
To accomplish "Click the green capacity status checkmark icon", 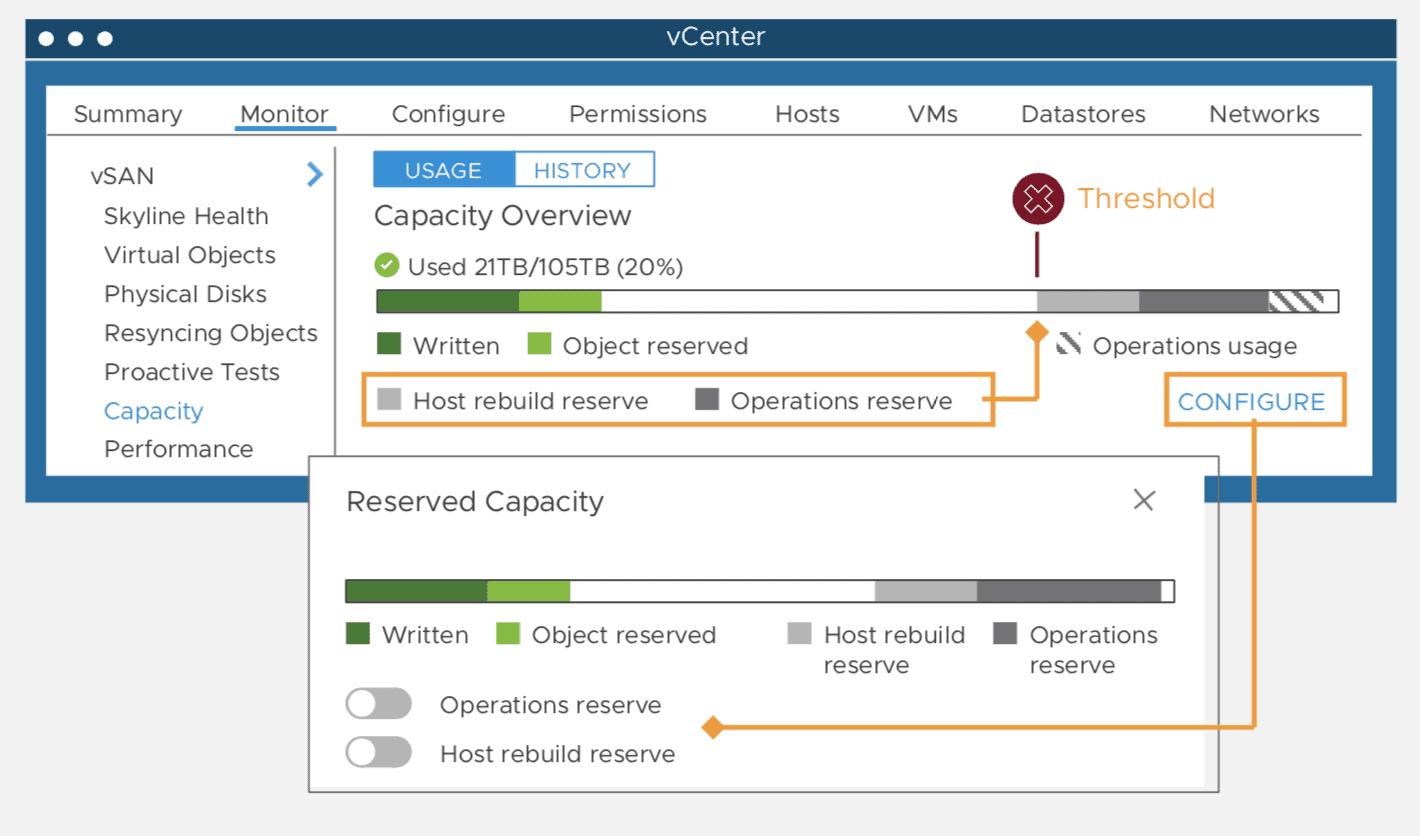I will 386,266.
